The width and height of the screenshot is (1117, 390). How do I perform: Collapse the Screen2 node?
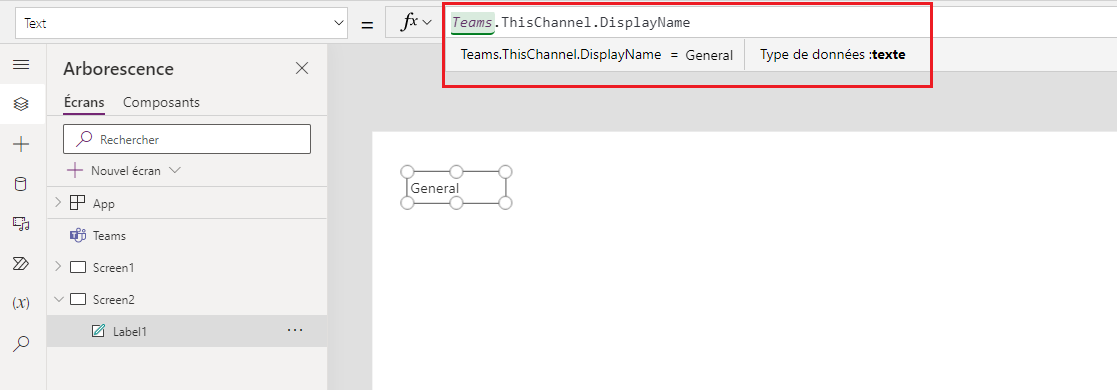[58, 299]
